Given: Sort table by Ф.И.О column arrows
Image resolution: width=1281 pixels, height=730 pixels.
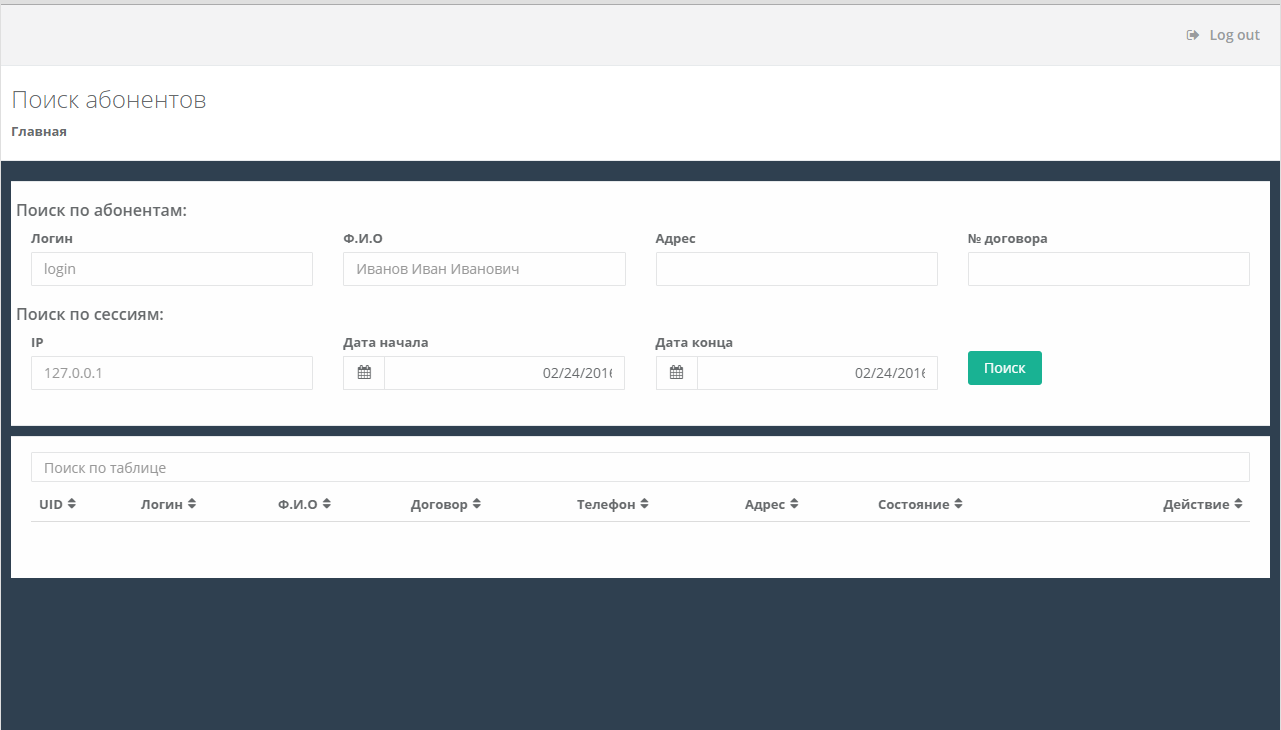Looking at the screenshot, I should [x=327, y=504].
